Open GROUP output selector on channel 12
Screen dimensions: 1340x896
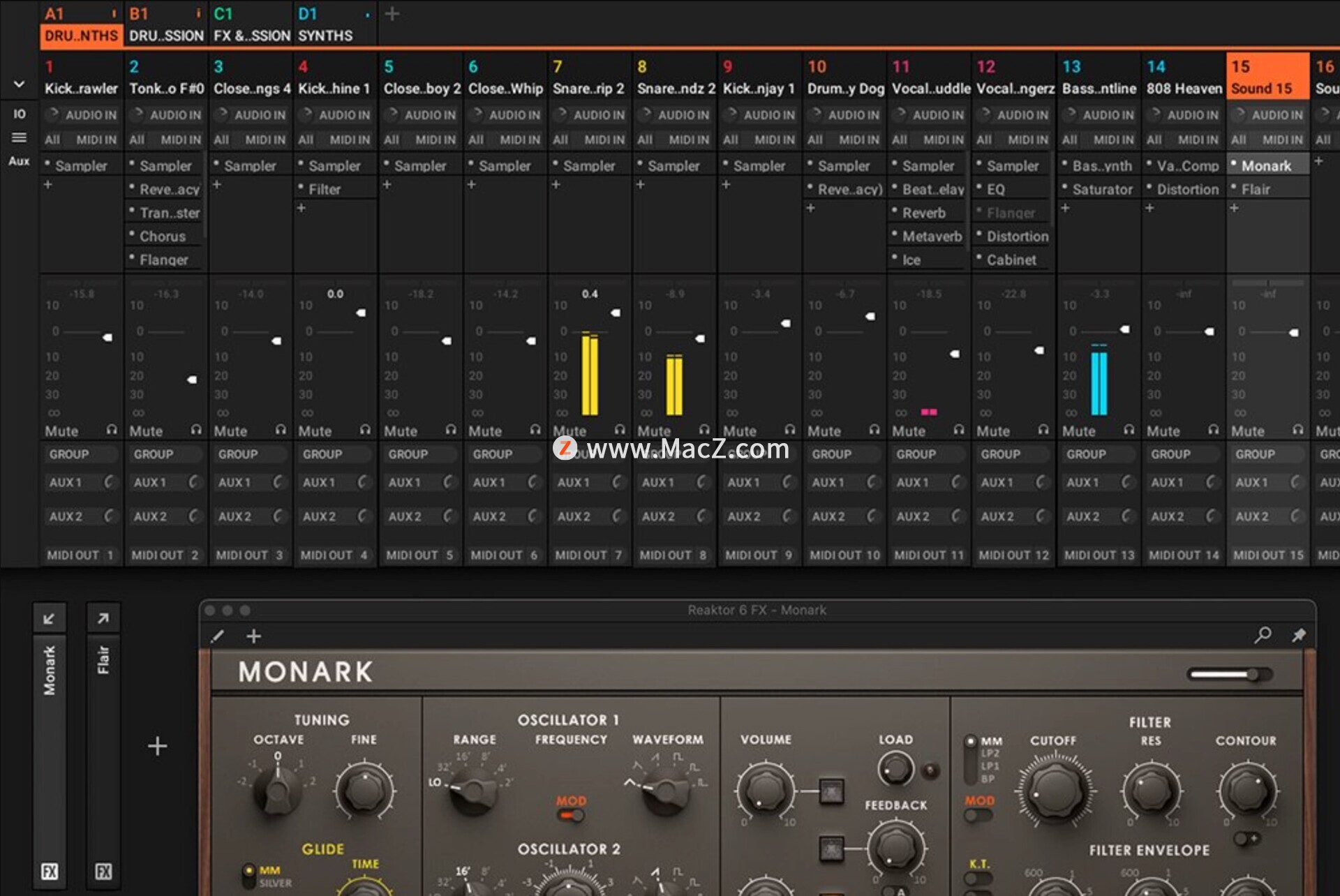coord(1013,454)
